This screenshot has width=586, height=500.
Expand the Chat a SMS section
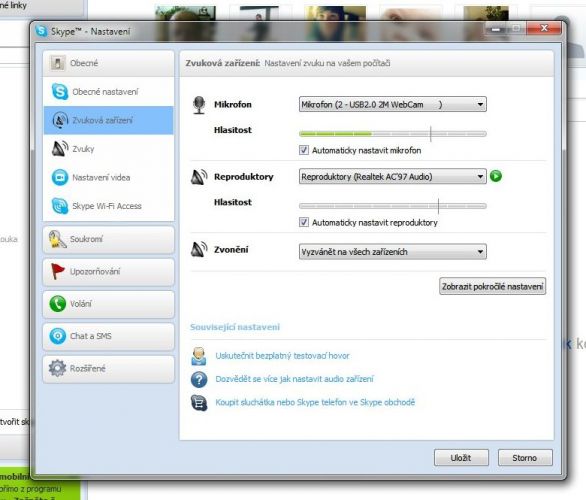tap(108, 336)
